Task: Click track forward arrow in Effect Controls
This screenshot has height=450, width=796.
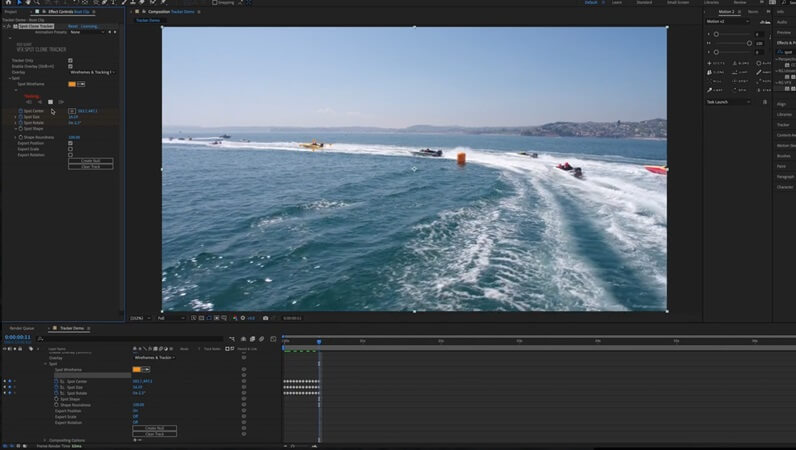Action: coord(61,102)
